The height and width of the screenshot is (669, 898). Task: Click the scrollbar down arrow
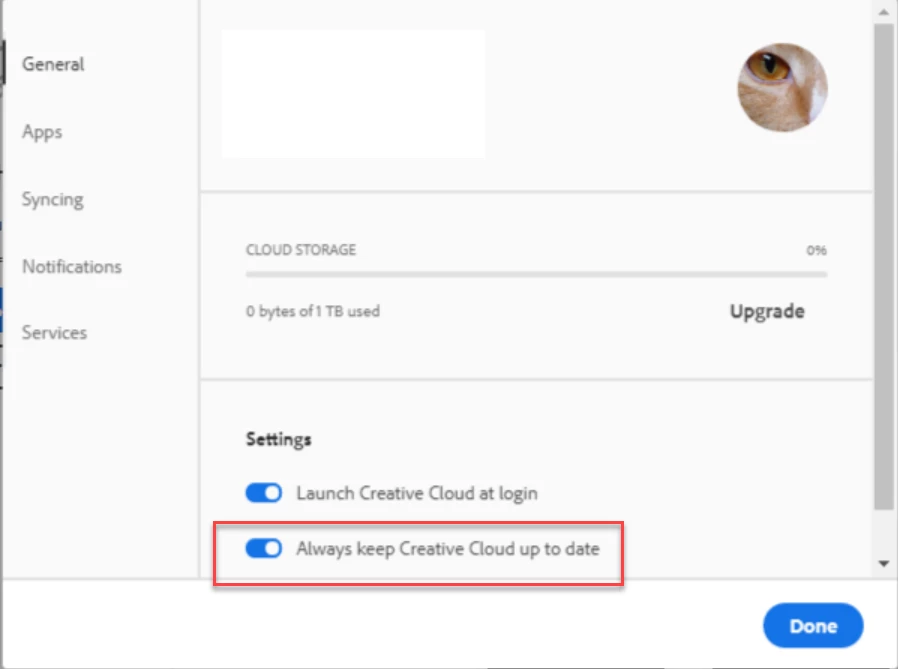(x=884, y=564)
